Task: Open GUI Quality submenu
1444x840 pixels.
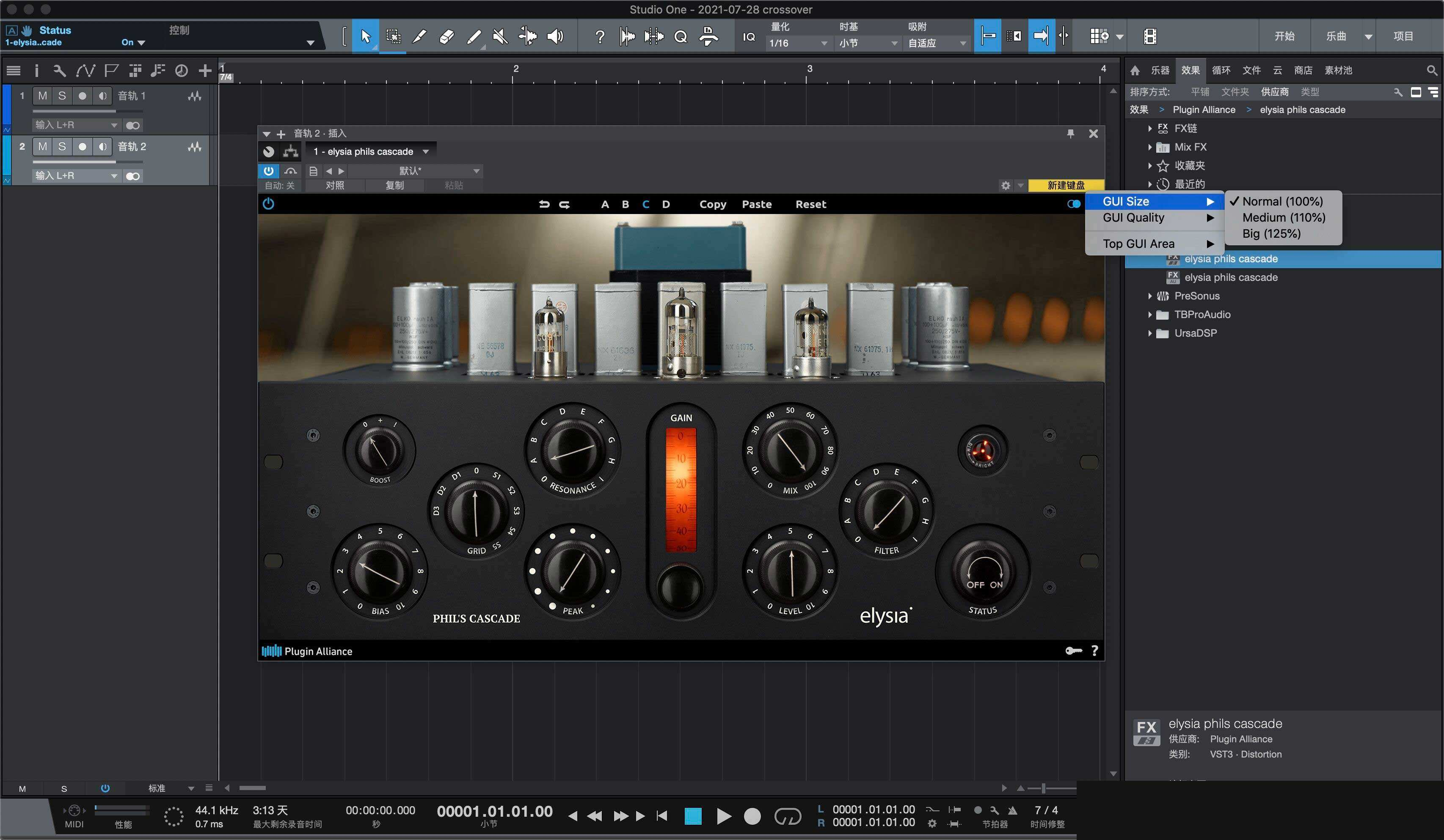Action: (1155, 217)
